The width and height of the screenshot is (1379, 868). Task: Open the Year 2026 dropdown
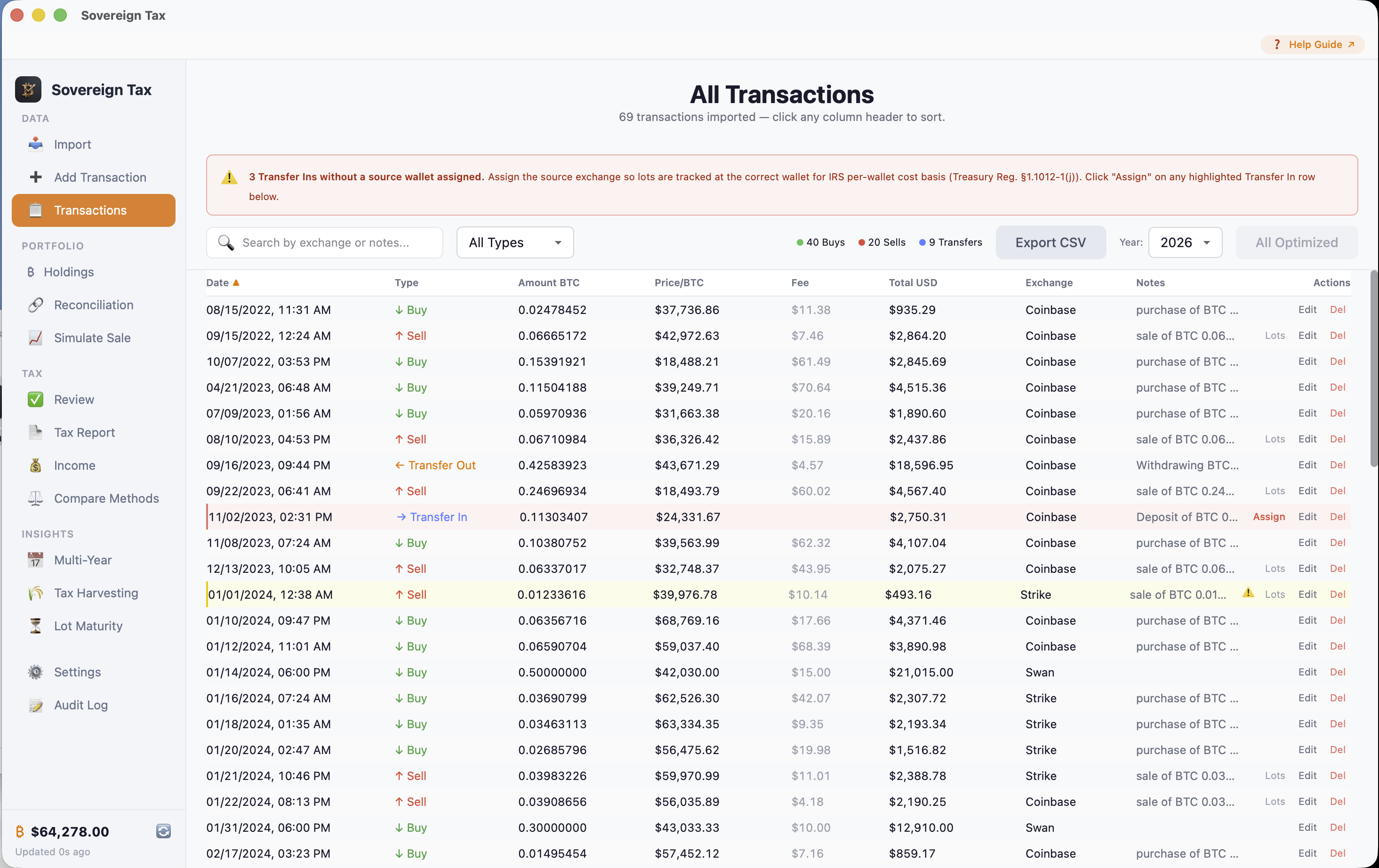point(1185,242)
